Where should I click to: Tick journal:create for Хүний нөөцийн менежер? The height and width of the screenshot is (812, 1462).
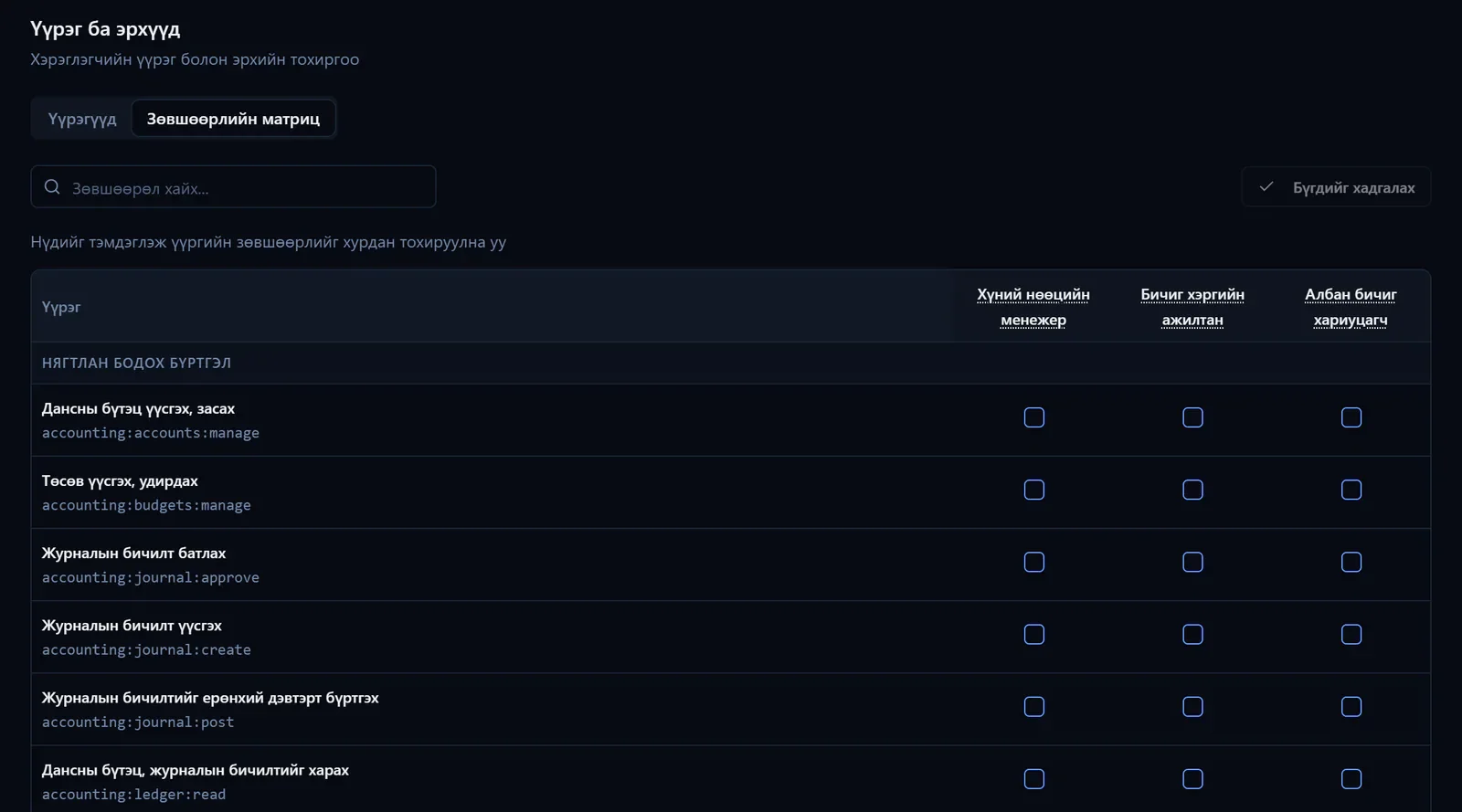(1034, 634)
